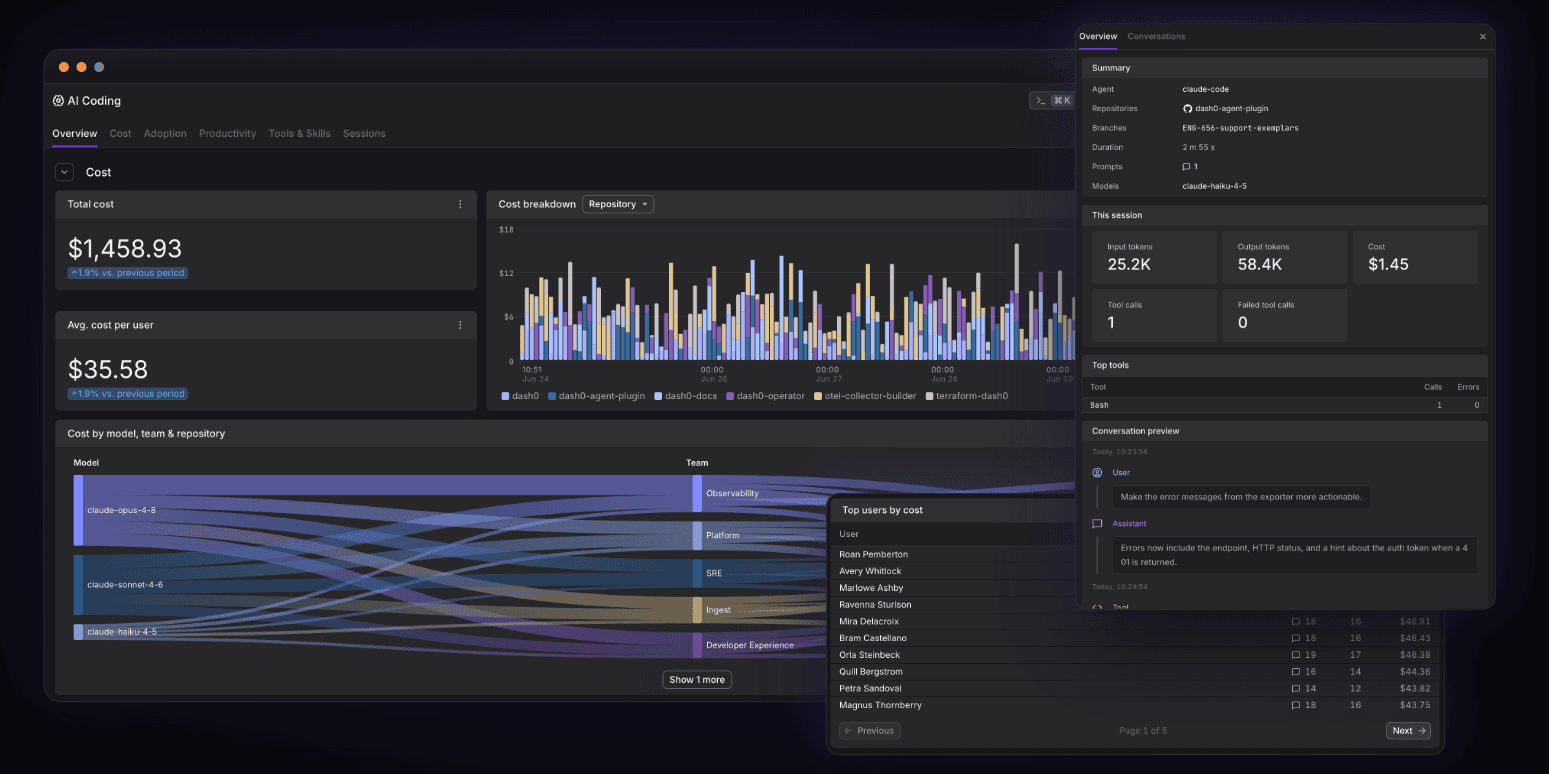Click the Developer Experience team node
This screenshot has width=1549, height=774.
click(697, 645)
